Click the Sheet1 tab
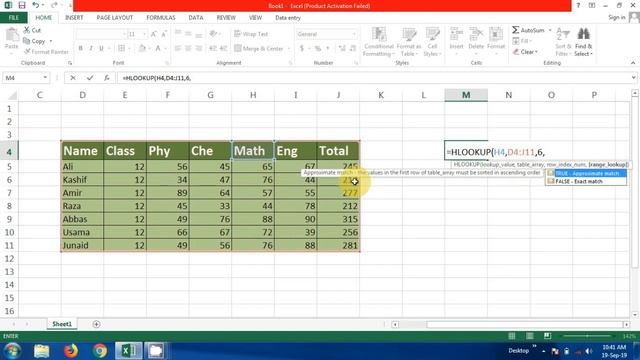The width and height of the screenshot is (640, 360). (62, 324)
